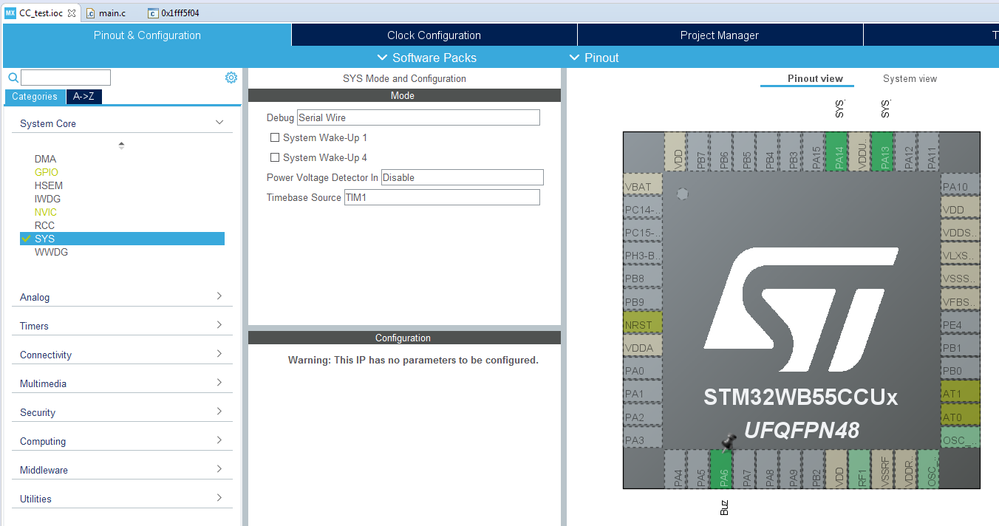Click pin PE4 on chip
This screenshot has width=999, height=526.
961,324
